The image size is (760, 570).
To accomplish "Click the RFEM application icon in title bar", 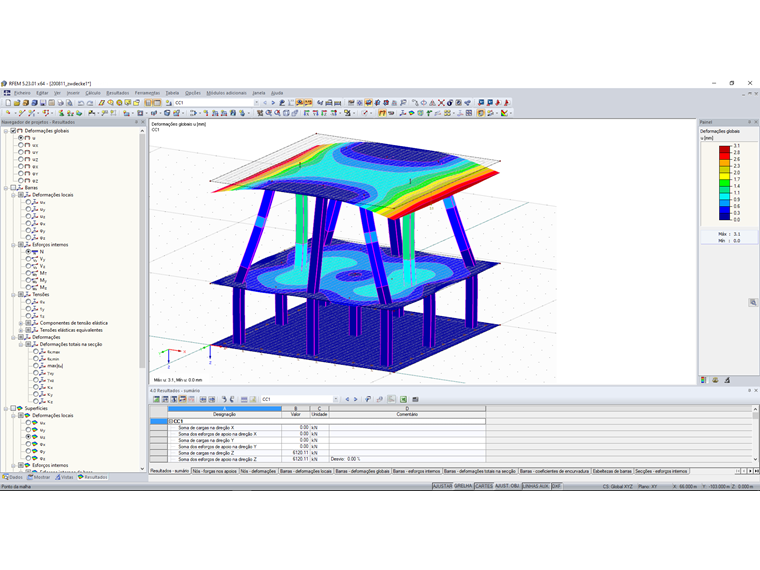I will (x=4, y=83).
